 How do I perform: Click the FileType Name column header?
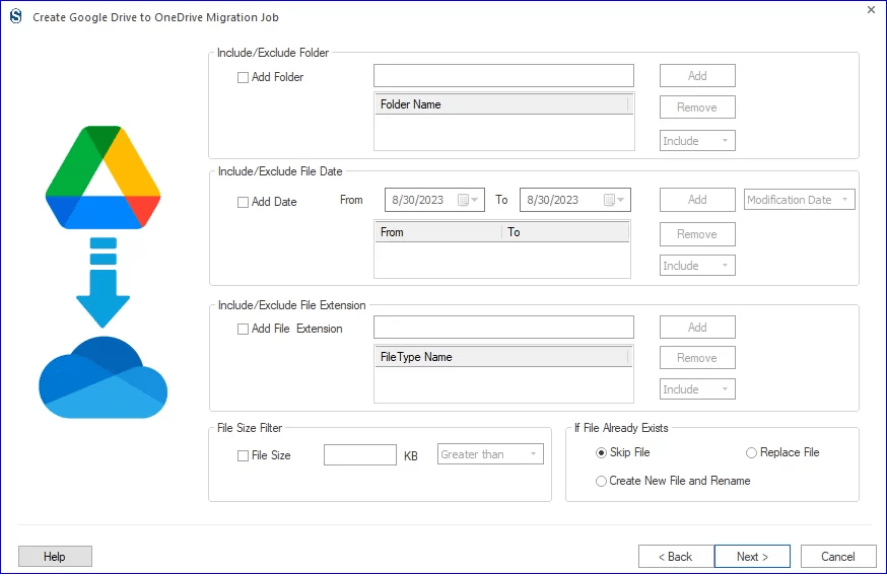click(502, 357)
